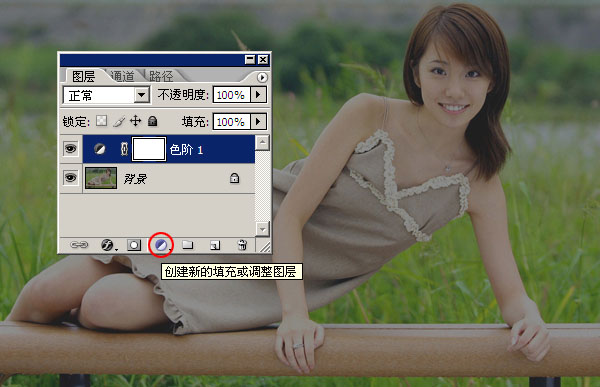Select the 背景 layer thumbnail
The width and height of the screenshot is (600, 387).
[101, 178]
